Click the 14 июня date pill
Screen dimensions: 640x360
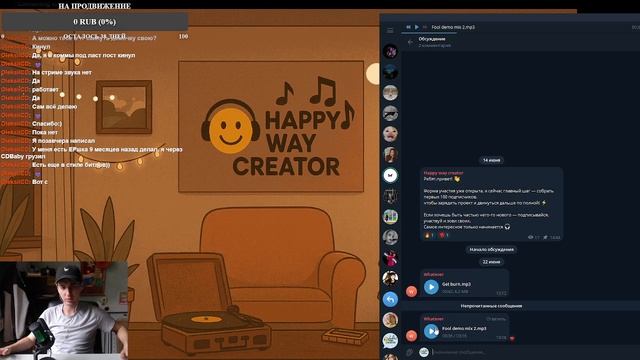(491, 160)
